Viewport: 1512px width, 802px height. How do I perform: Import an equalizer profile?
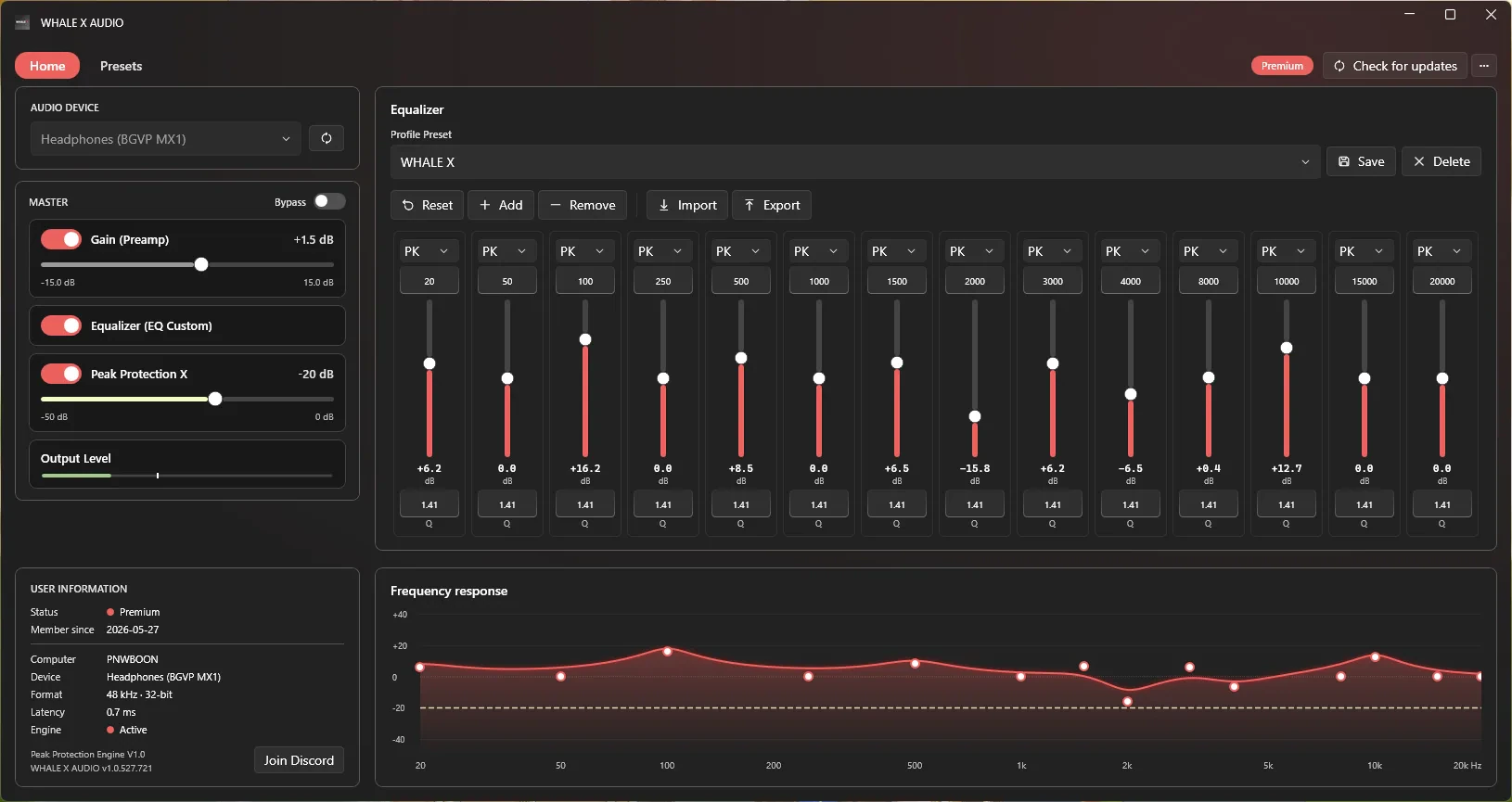point(687,205)
